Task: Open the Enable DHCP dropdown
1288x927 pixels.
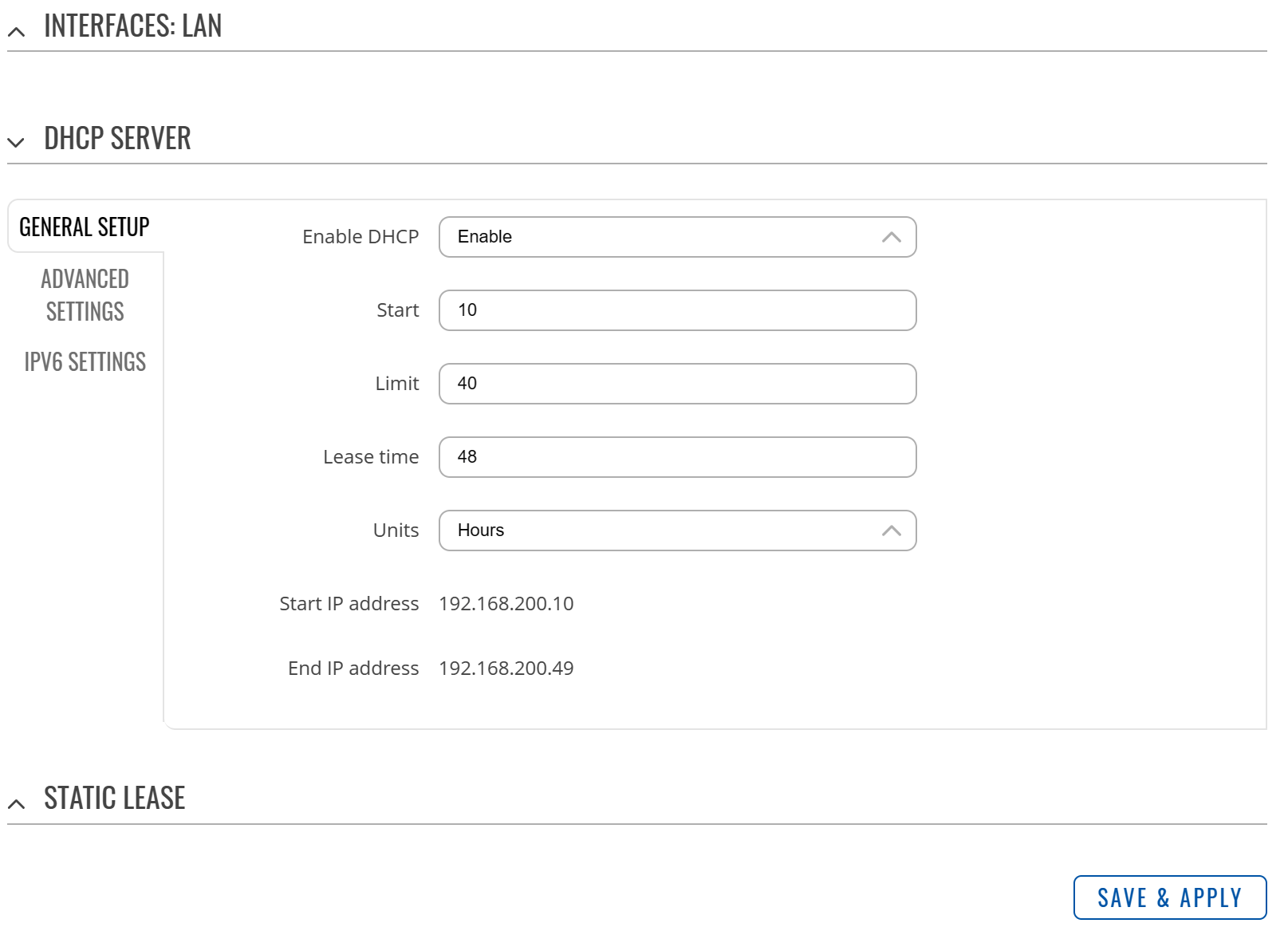Action: pos(676,236)
